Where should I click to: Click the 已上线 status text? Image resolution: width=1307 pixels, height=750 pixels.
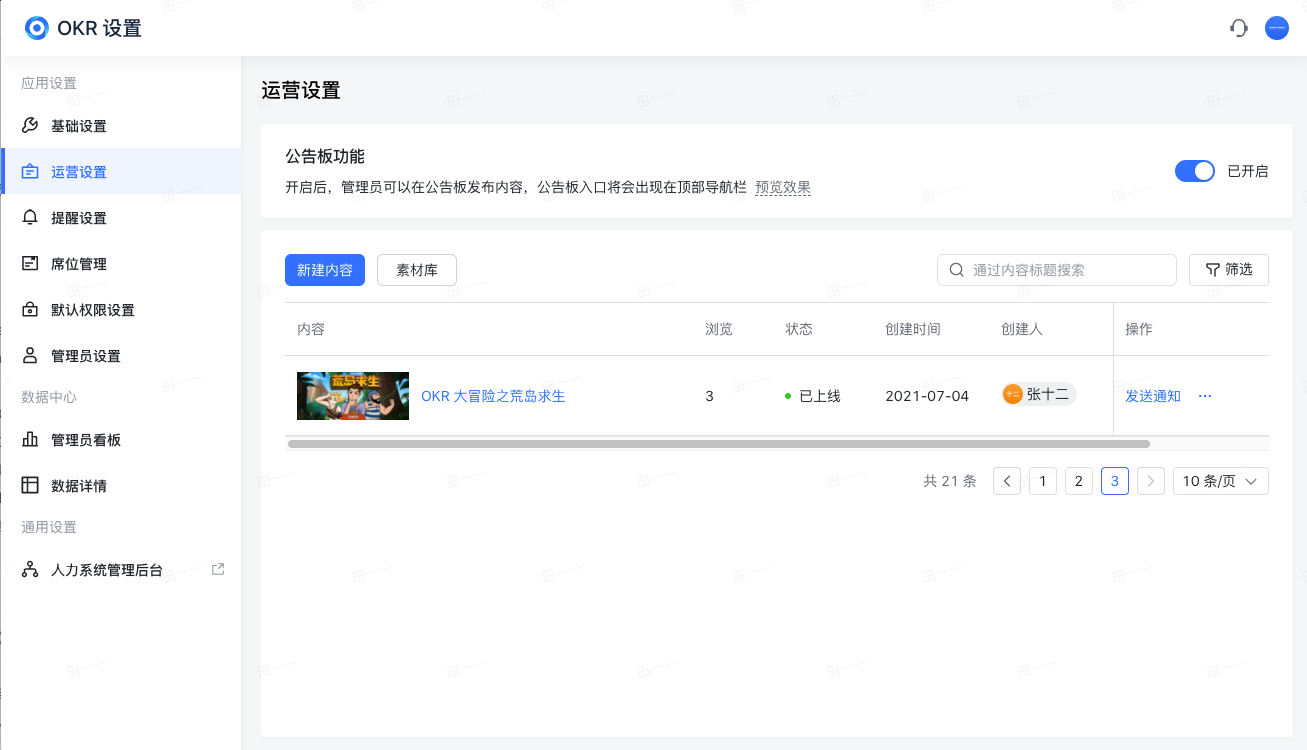point(820,396)
